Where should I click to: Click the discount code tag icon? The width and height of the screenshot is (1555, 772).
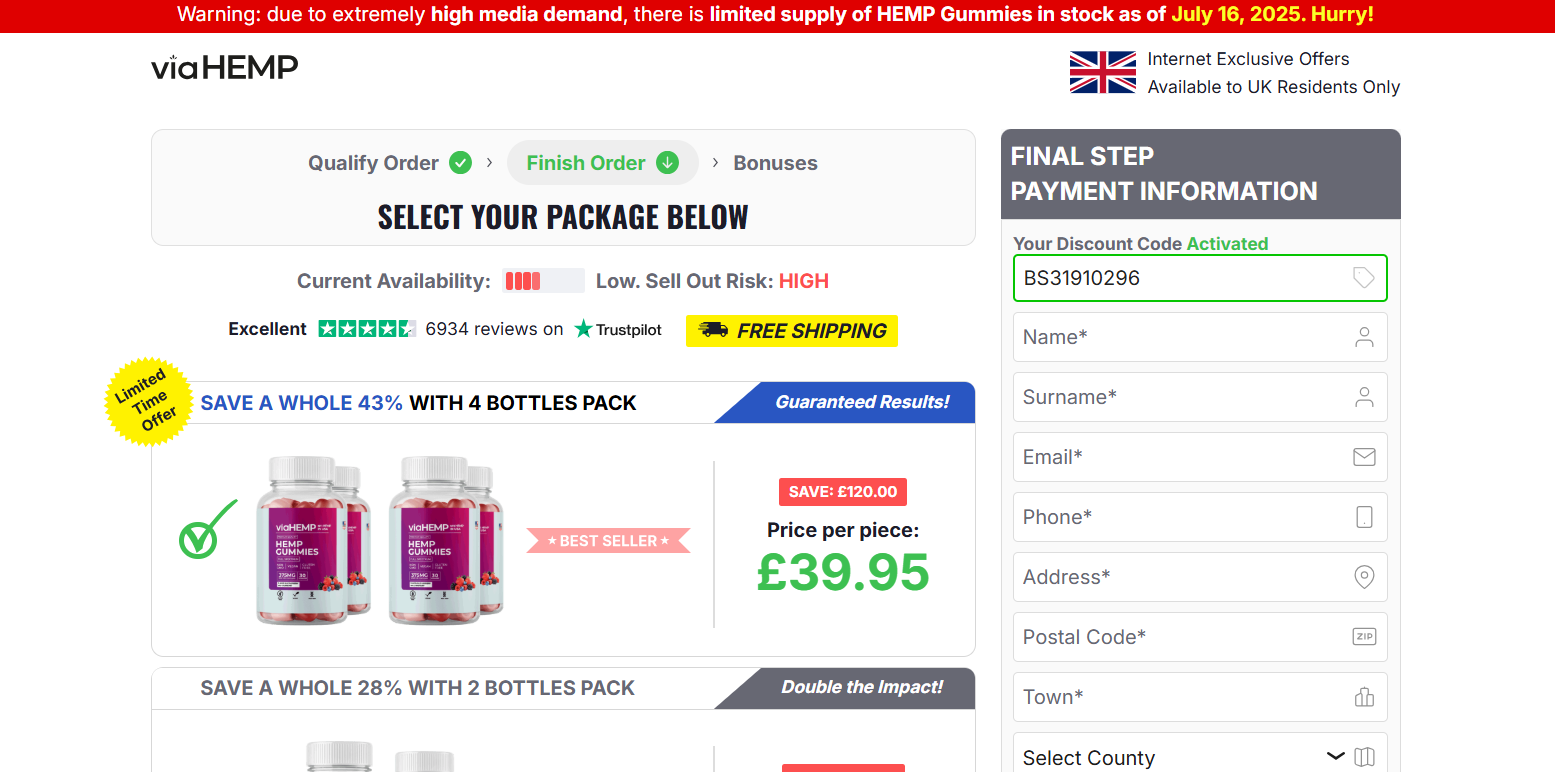[x=1363, y=278]
